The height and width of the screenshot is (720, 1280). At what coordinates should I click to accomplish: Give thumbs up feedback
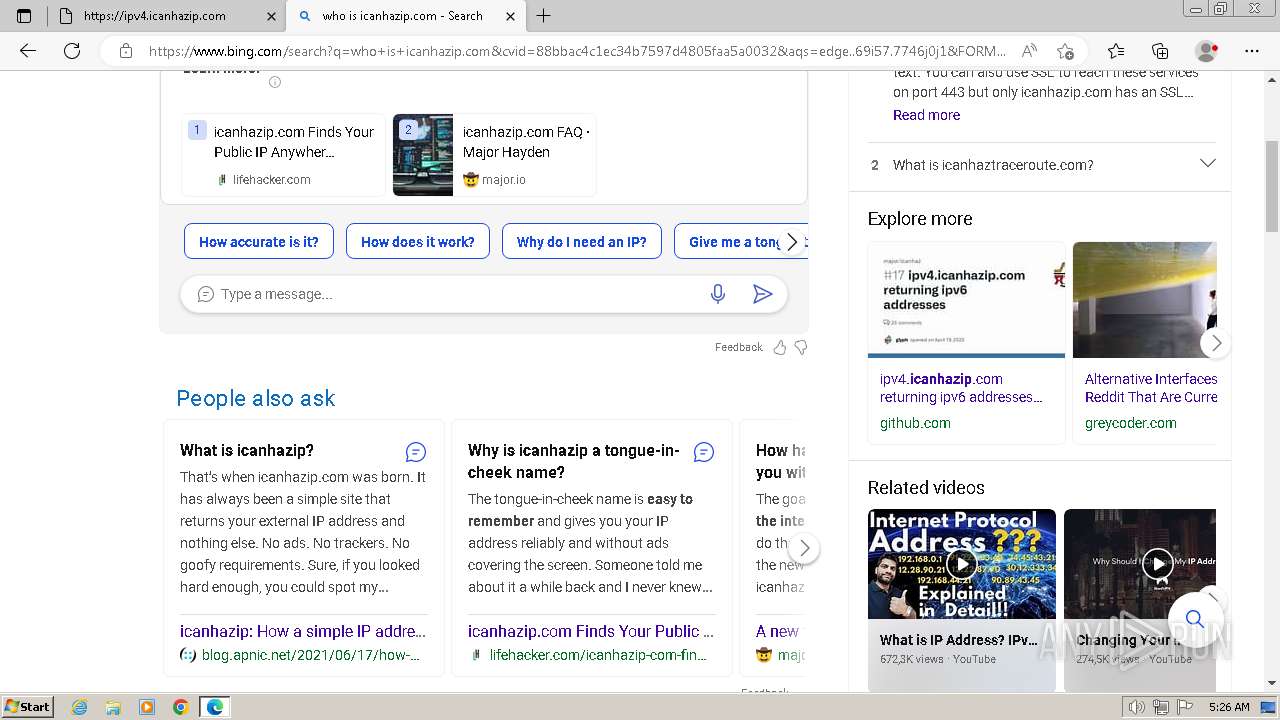tap(780, 347)
